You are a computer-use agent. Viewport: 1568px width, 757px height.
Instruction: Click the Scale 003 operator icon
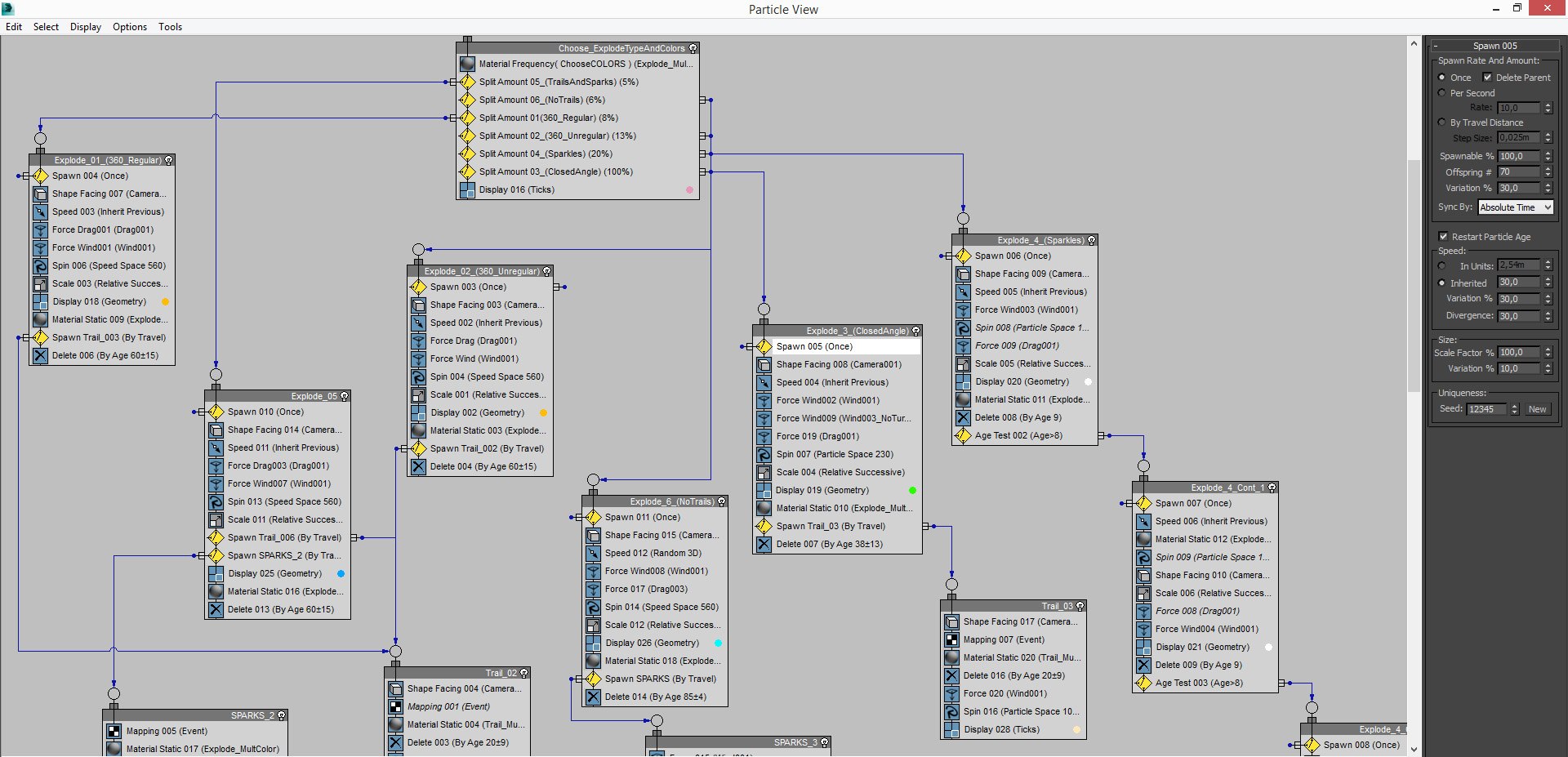click(x=40, y=283)
